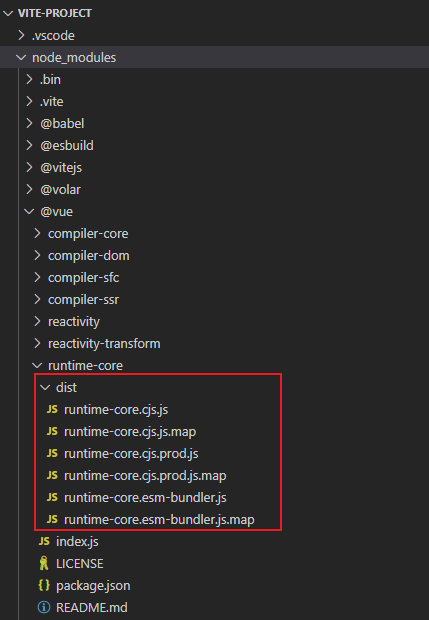Open runtime-core.esm-bundler.js.map file
The height and width of the screenshot is (620, 429).
159,519
